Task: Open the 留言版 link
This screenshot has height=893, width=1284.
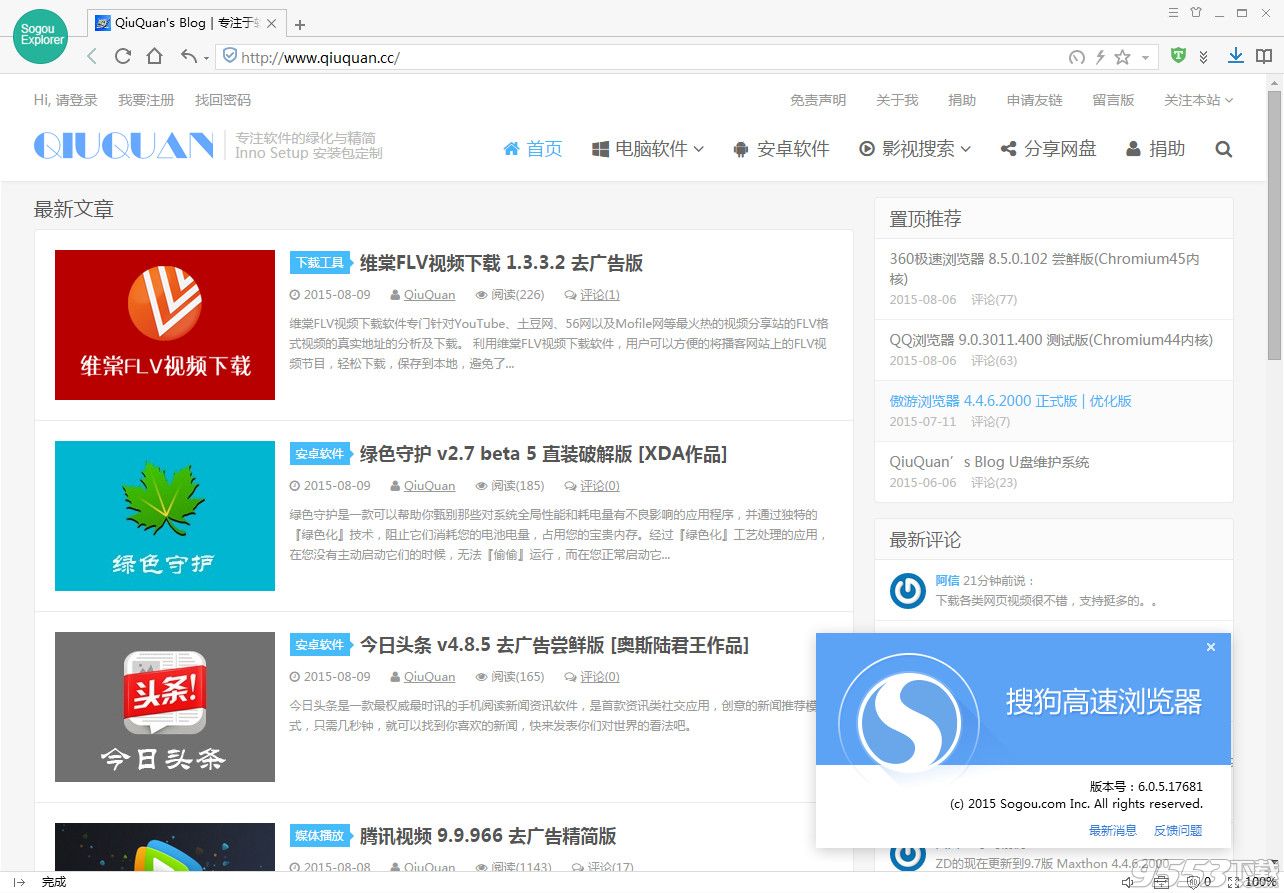Action: tap(1113, 100)
